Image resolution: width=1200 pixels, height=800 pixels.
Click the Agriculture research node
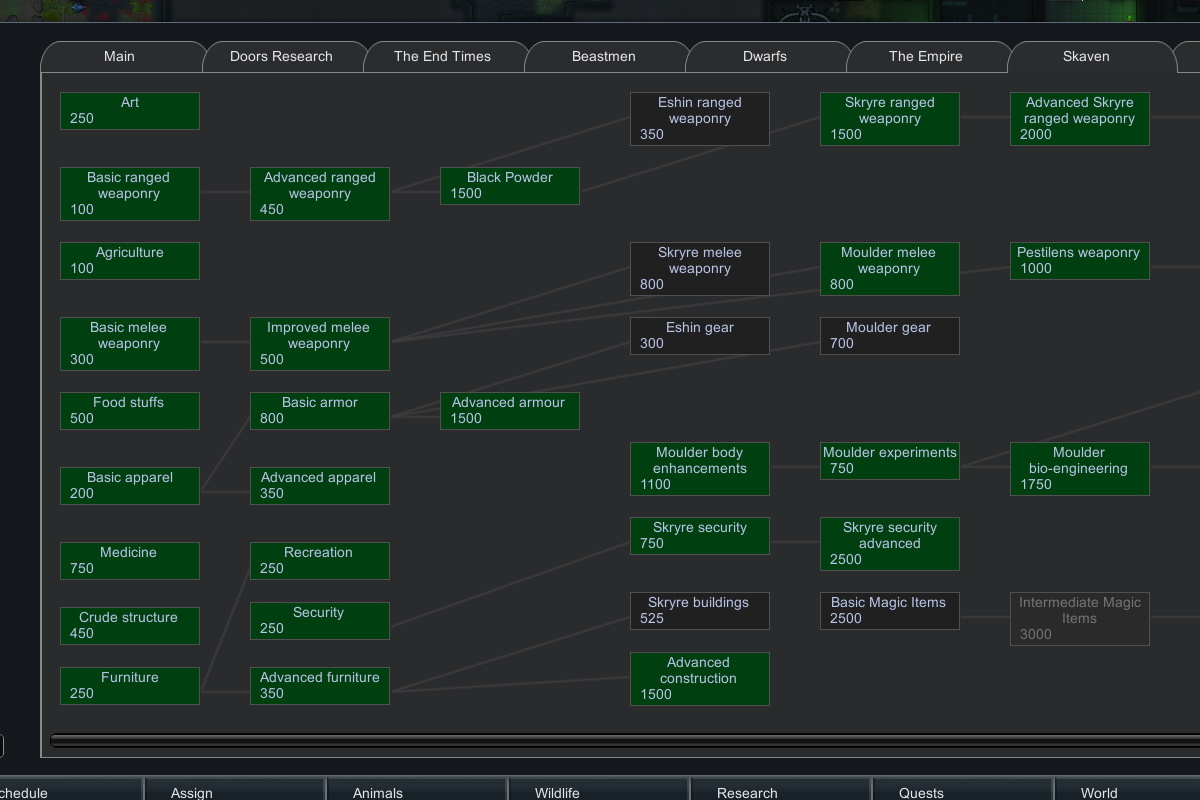pos(130,261)
